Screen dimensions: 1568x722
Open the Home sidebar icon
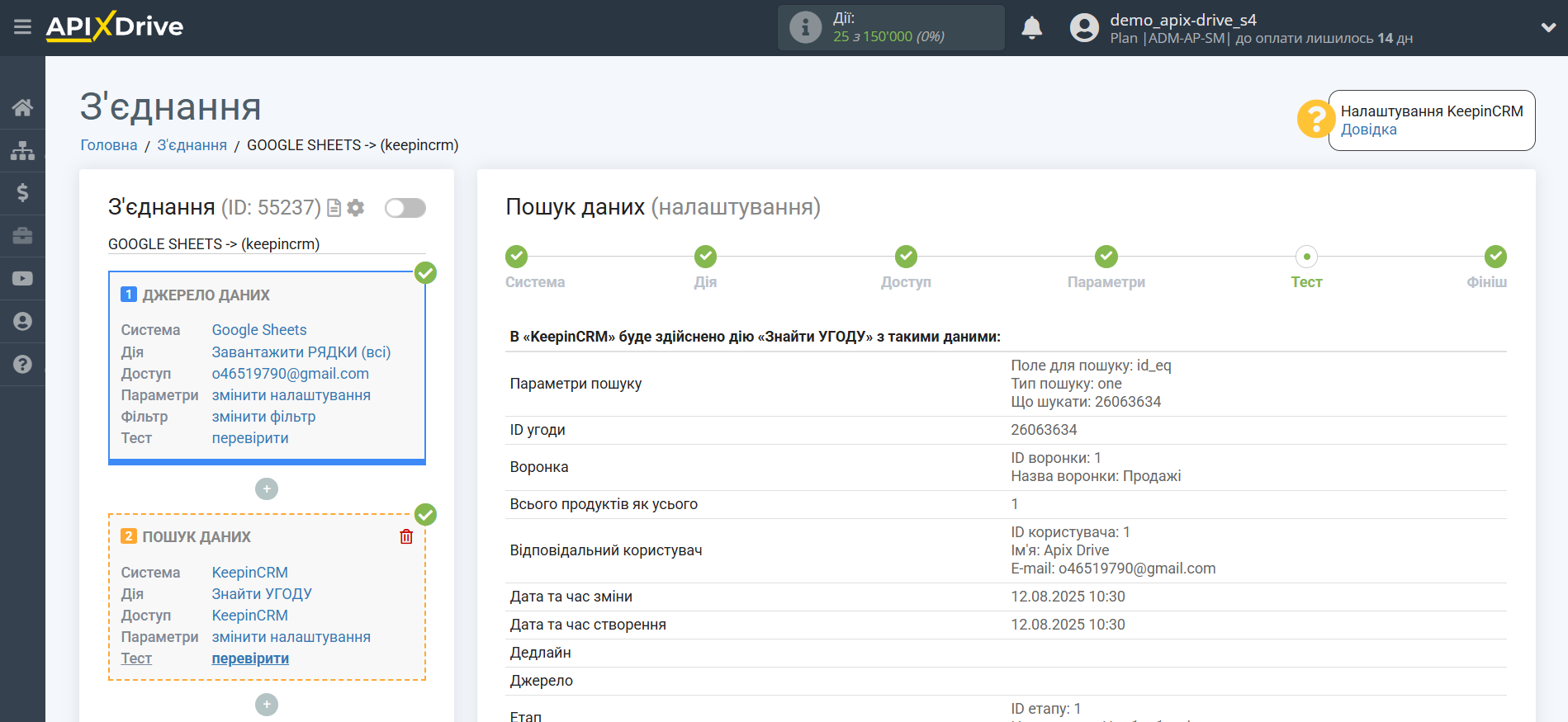tap(22, 107)
